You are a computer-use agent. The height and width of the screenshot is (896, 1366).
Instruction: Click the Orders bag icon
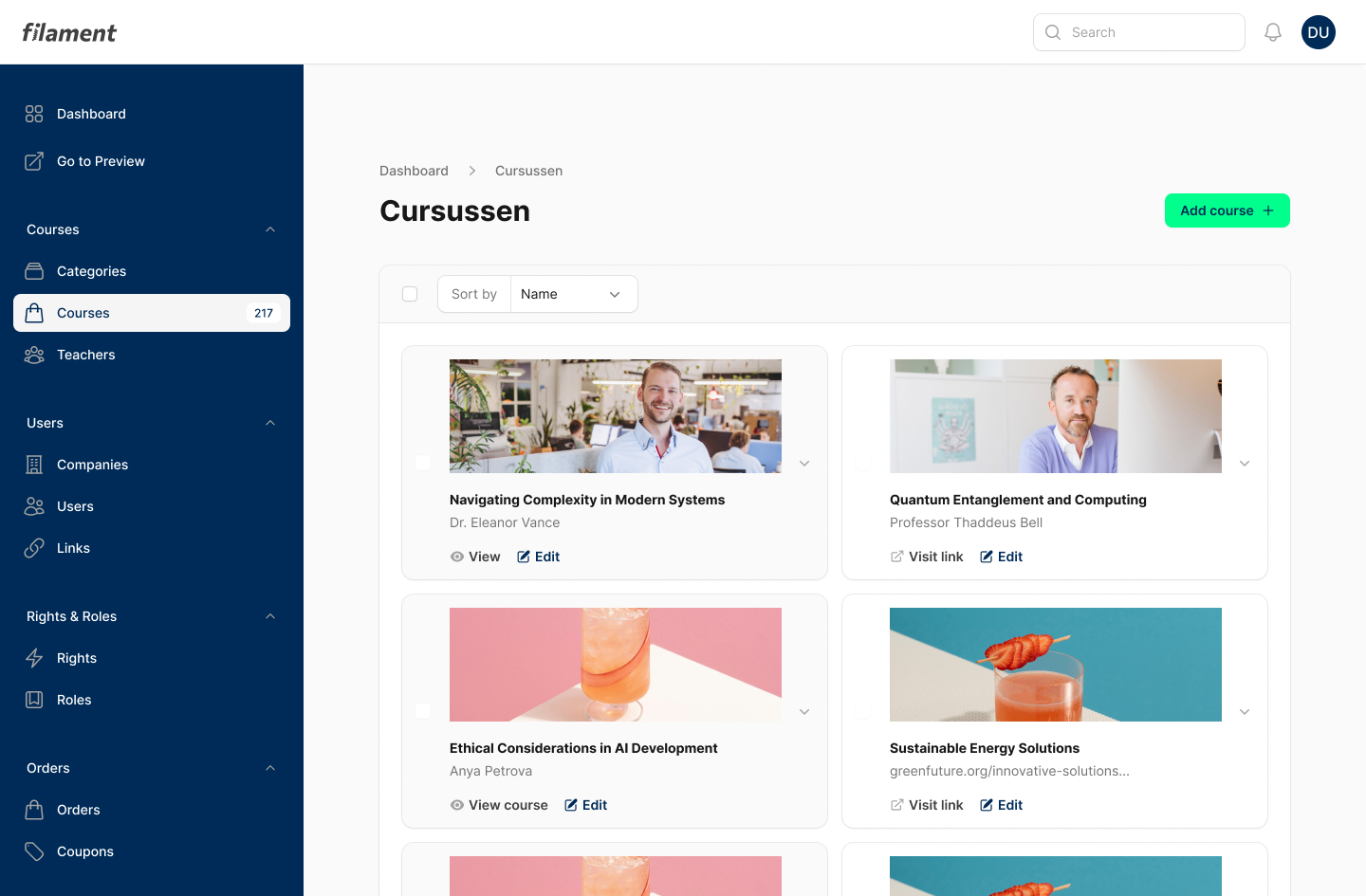[34, 810]
